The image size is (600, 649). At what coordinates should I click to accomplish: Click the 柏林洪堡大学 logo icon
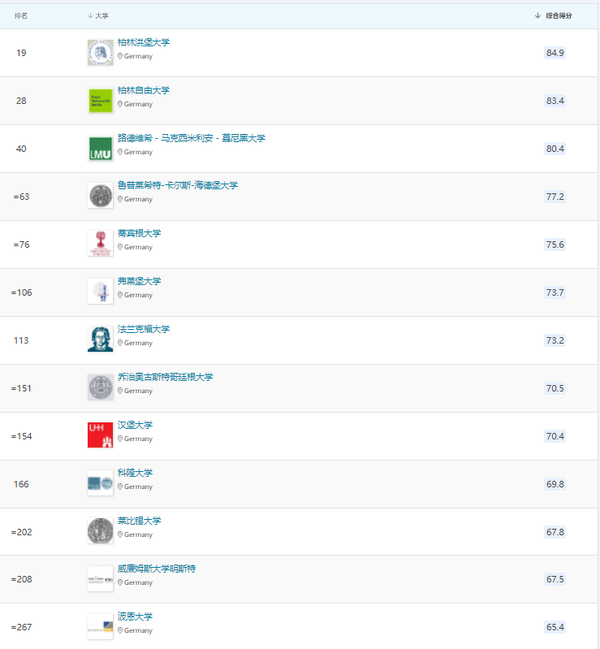click(x=100, y=53)
